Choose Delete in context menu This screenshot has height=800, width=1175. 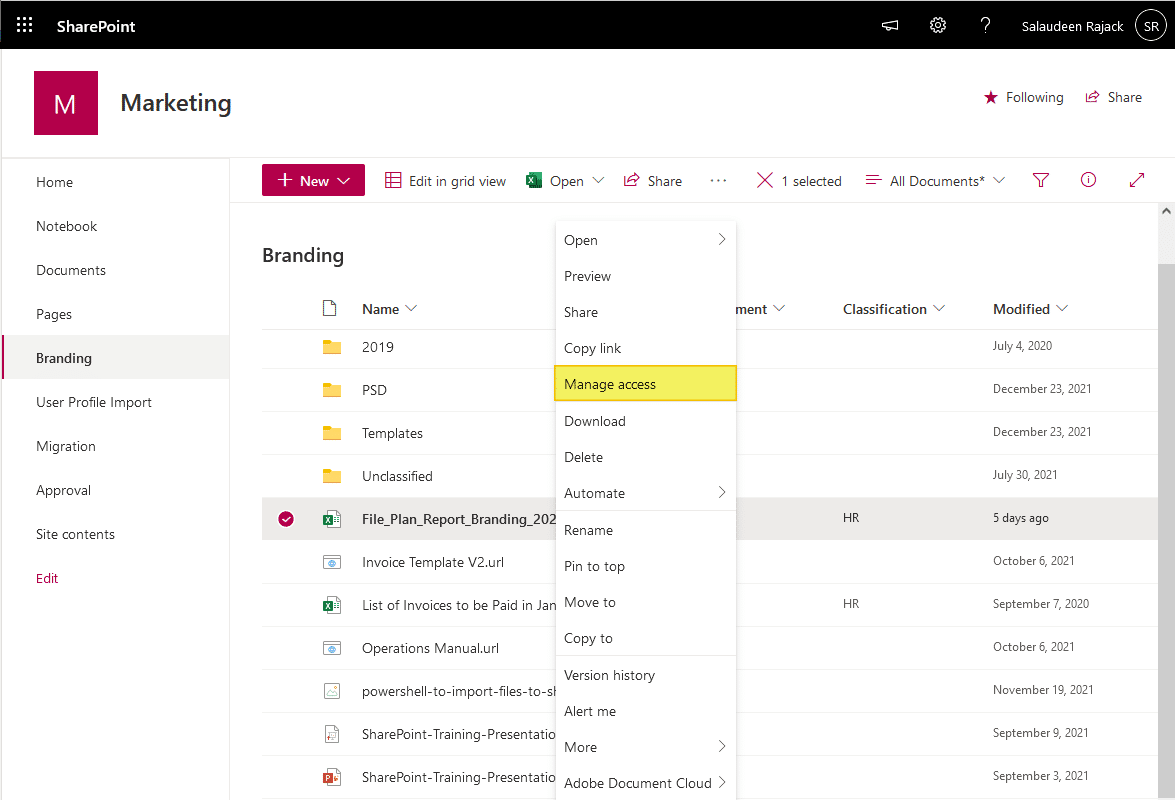click(645, 457)
